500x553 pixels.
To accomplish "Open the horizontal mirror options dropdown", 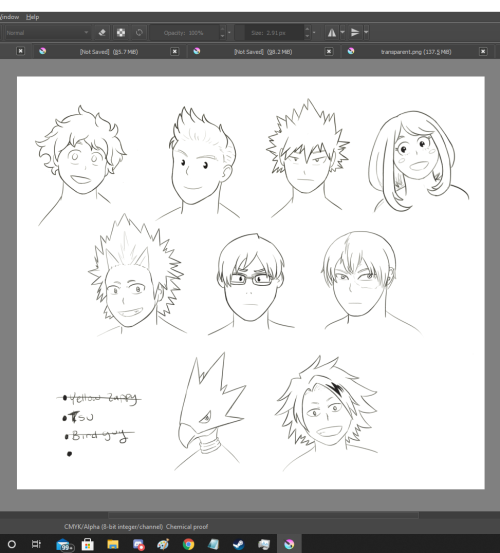I will click(x=342, y=33).
